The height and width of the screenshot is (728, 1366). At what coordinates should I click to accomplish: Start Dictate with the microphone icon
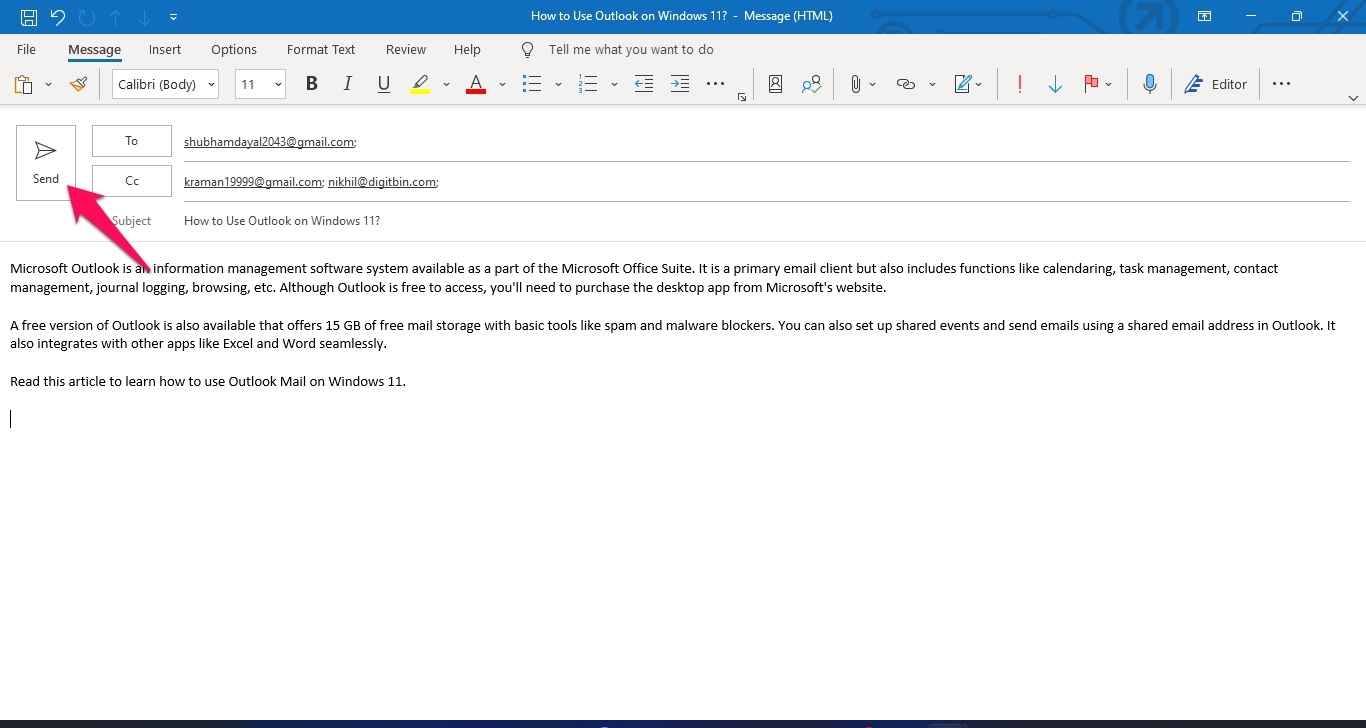(x=1150, y=85)
